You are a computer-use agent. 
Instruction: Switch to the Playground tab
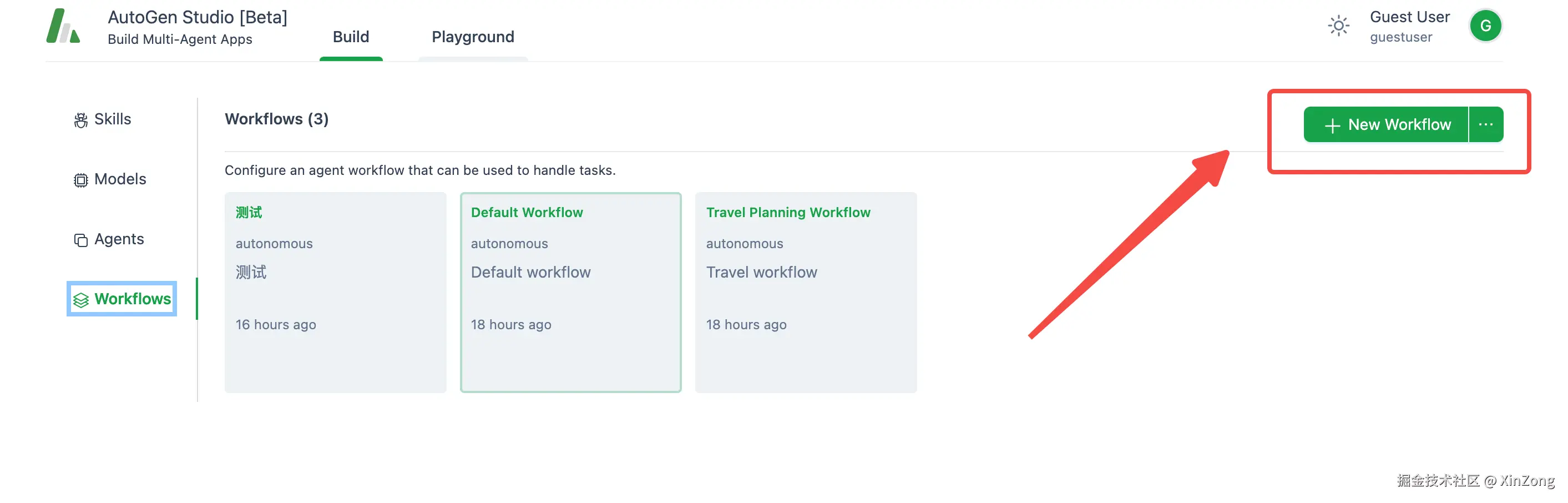472,37
